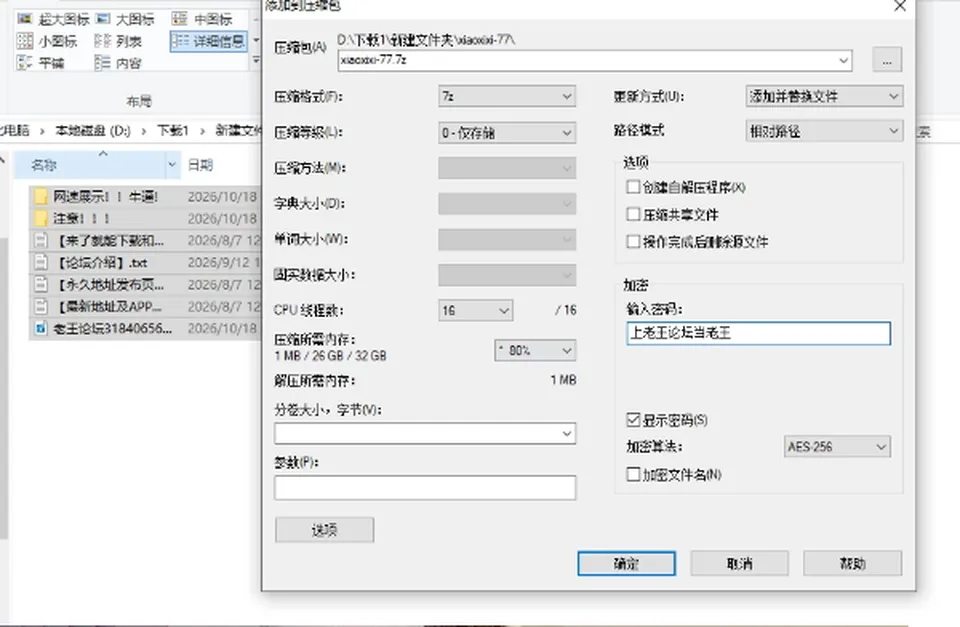Screen dimensions: 960x627
Task: Check 操作完成后删除源文件 option
Action: click(x=634, y=241)
